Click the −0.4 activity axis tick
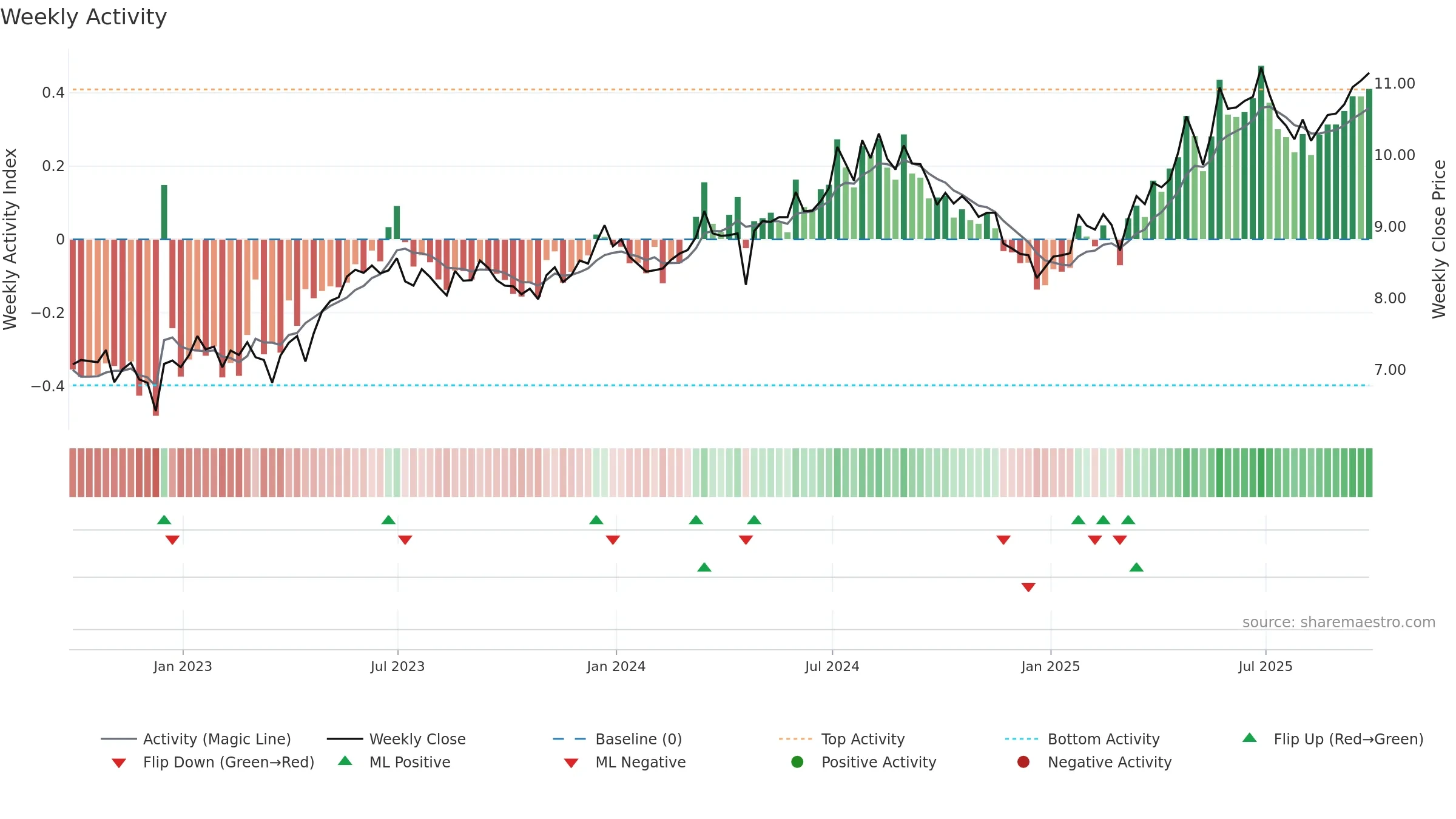The height and width of the screenshot is (819, 1456). pyautogui.click(x=48, y=386)
